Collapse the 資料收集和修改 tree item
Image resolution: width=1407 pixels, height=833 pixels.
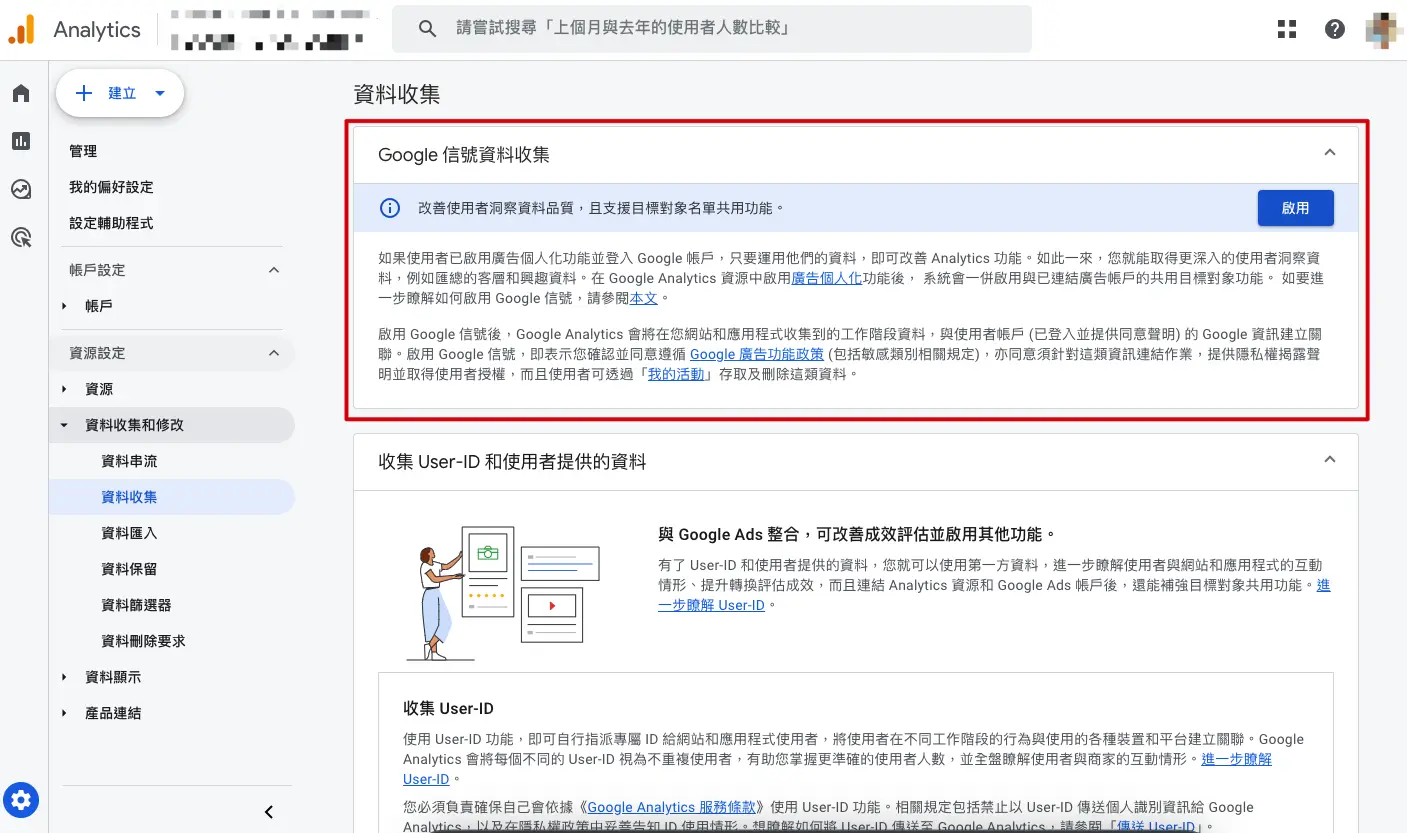(x=64, y=425)
